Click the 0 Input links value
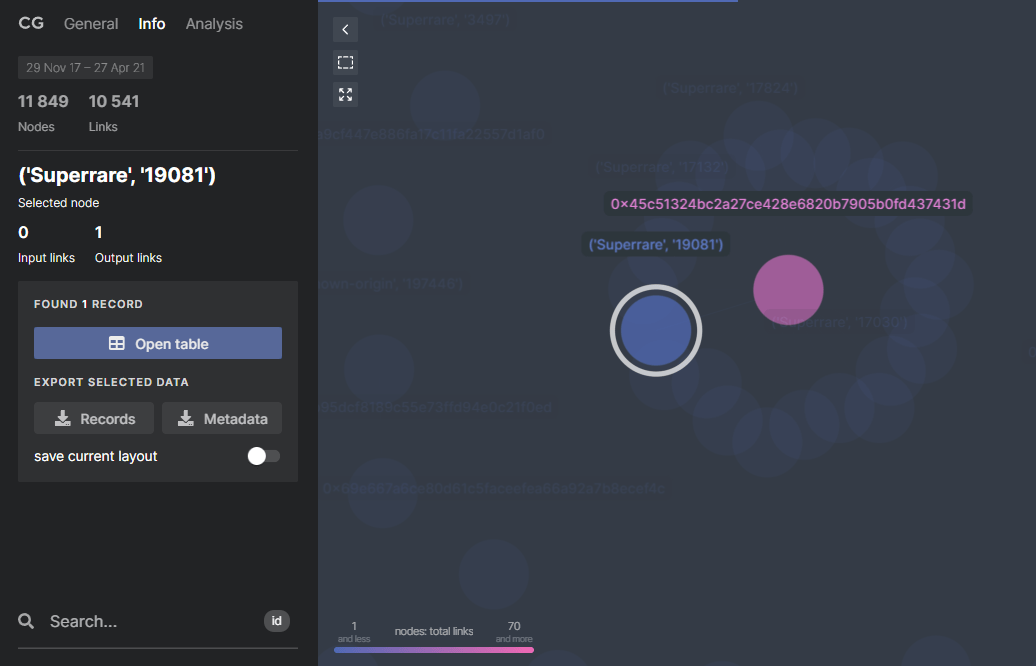The image size is (1036, 666). (23, 233)
